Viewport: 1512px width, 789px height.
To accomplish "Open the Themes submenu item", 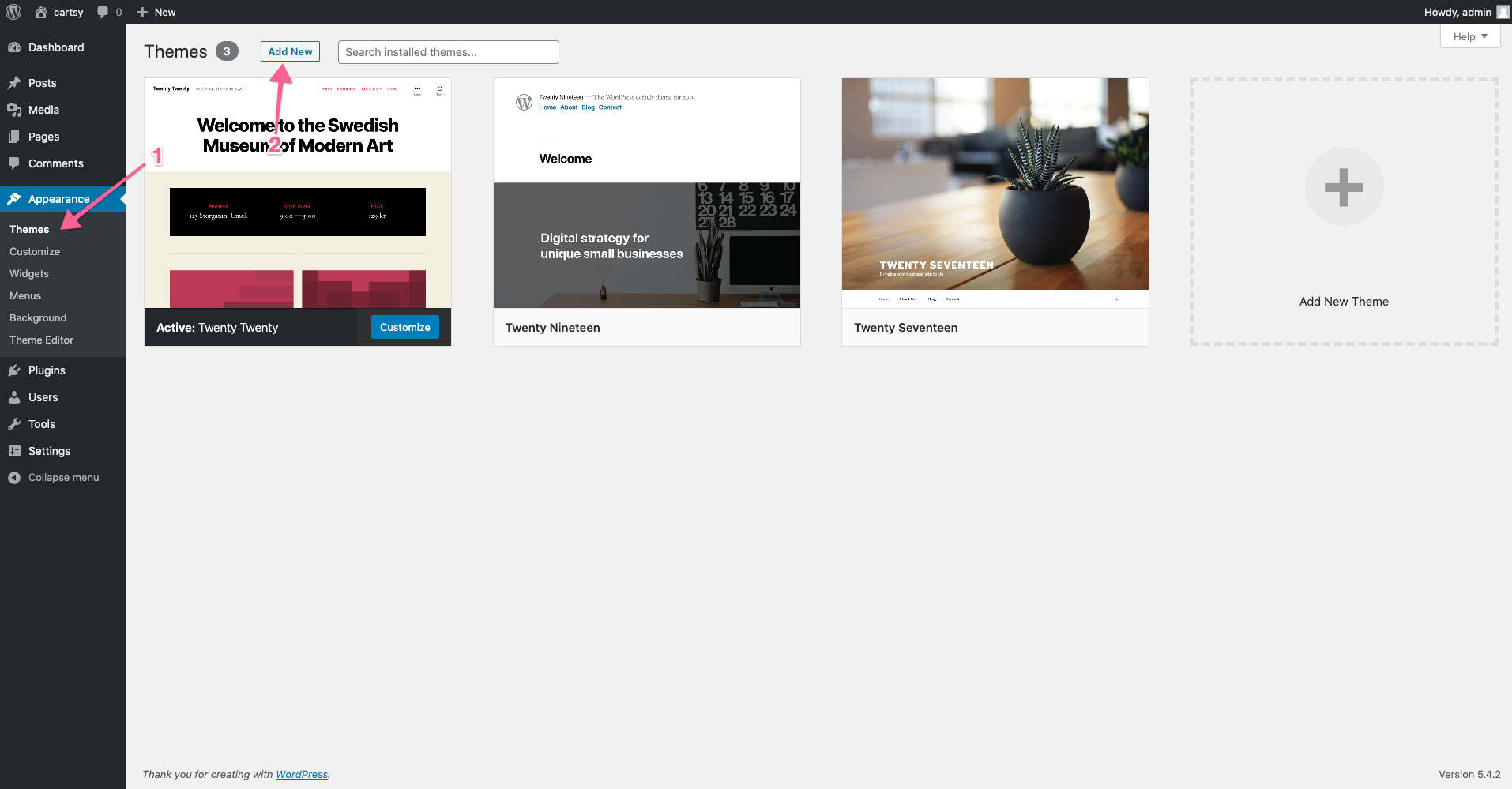I will click(x=29, y=229).
